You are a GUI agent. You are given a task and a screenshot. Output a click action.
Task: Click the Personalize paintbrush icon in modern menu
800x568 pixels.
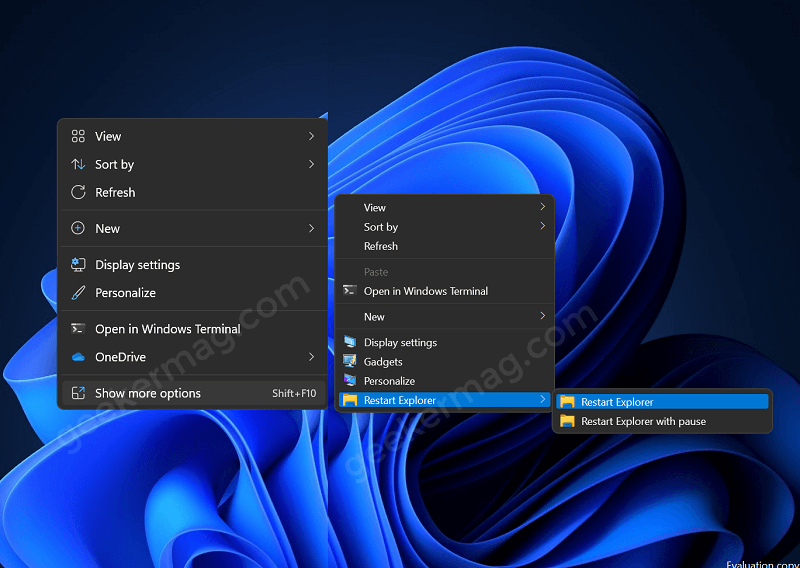coord(78,293)
